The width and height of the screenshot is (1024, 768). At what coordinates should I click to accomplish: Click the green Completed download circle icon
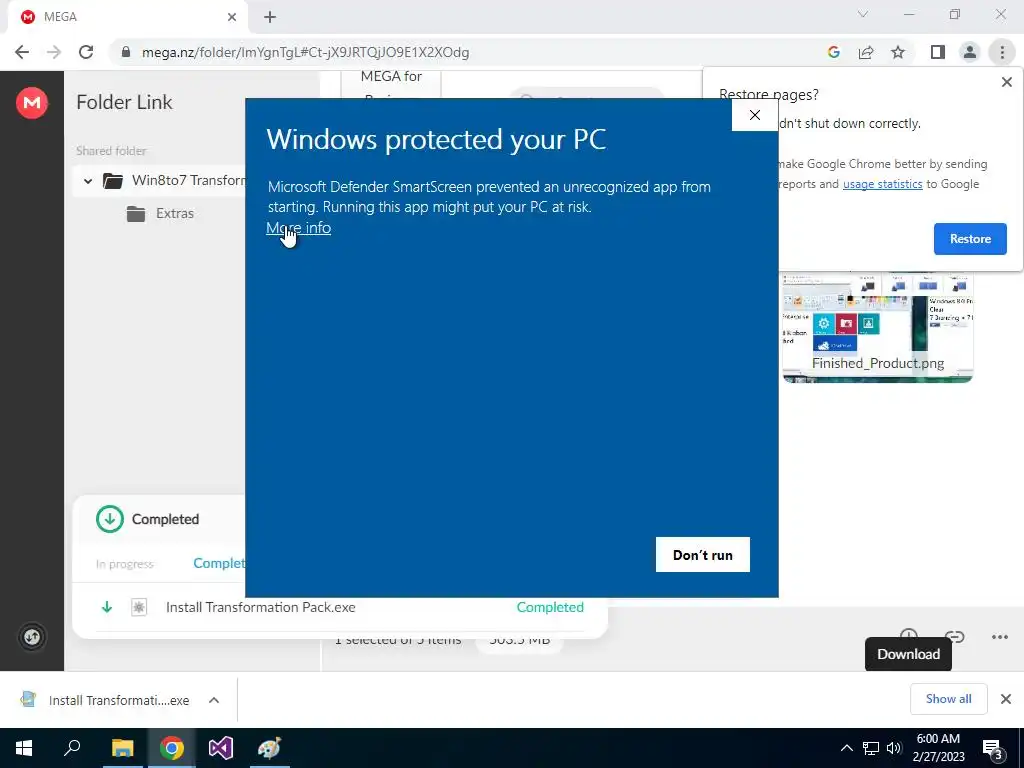[x=110, y=519]
